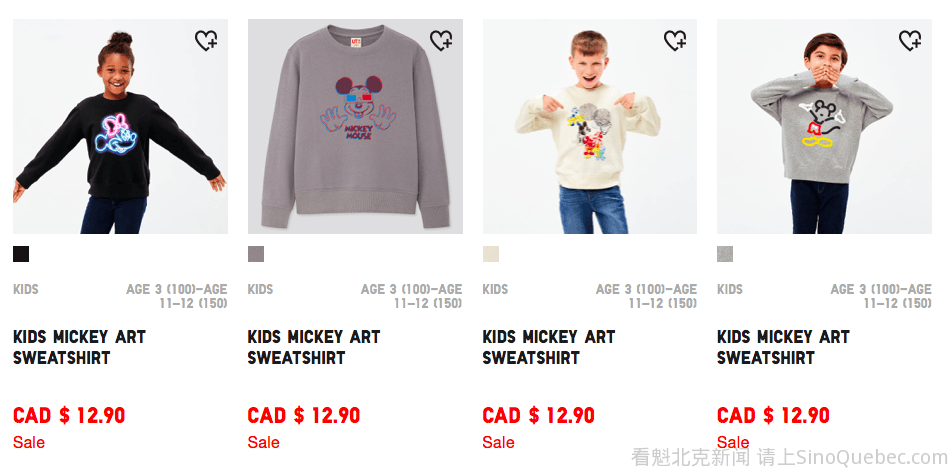952x473 pixels.
Task: Click wishlist heart on gray 3D-glasses Mickey sweatshirt
Action: click(x=441, y=41)
